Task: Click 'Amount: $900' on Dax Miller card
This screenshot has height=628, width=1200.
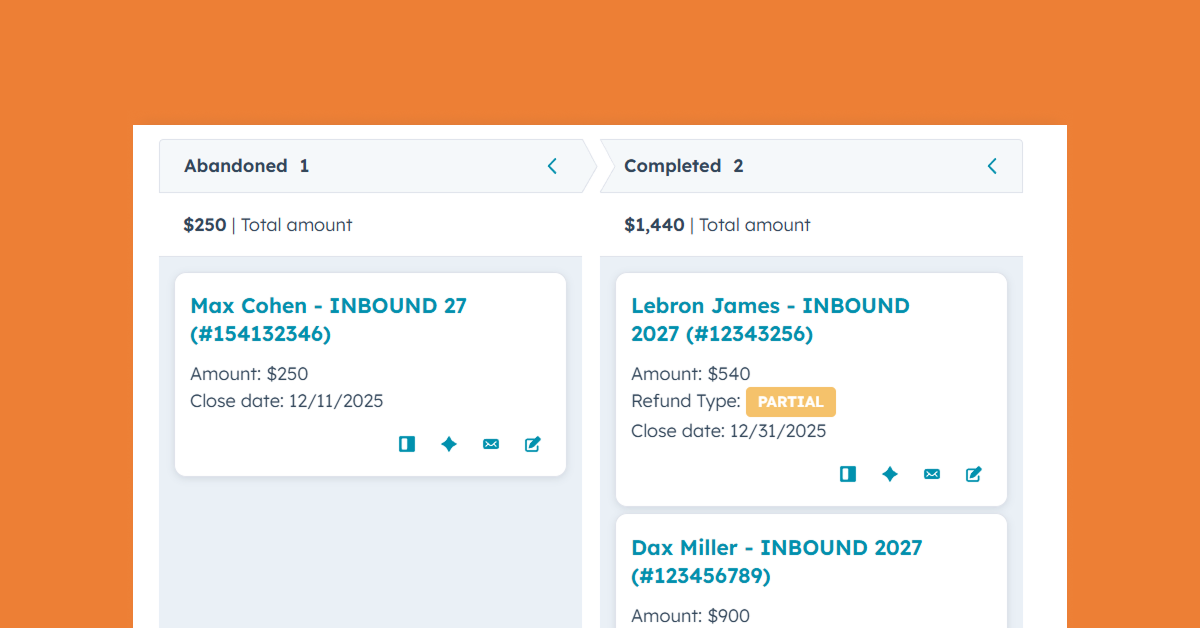Action: 690,616
